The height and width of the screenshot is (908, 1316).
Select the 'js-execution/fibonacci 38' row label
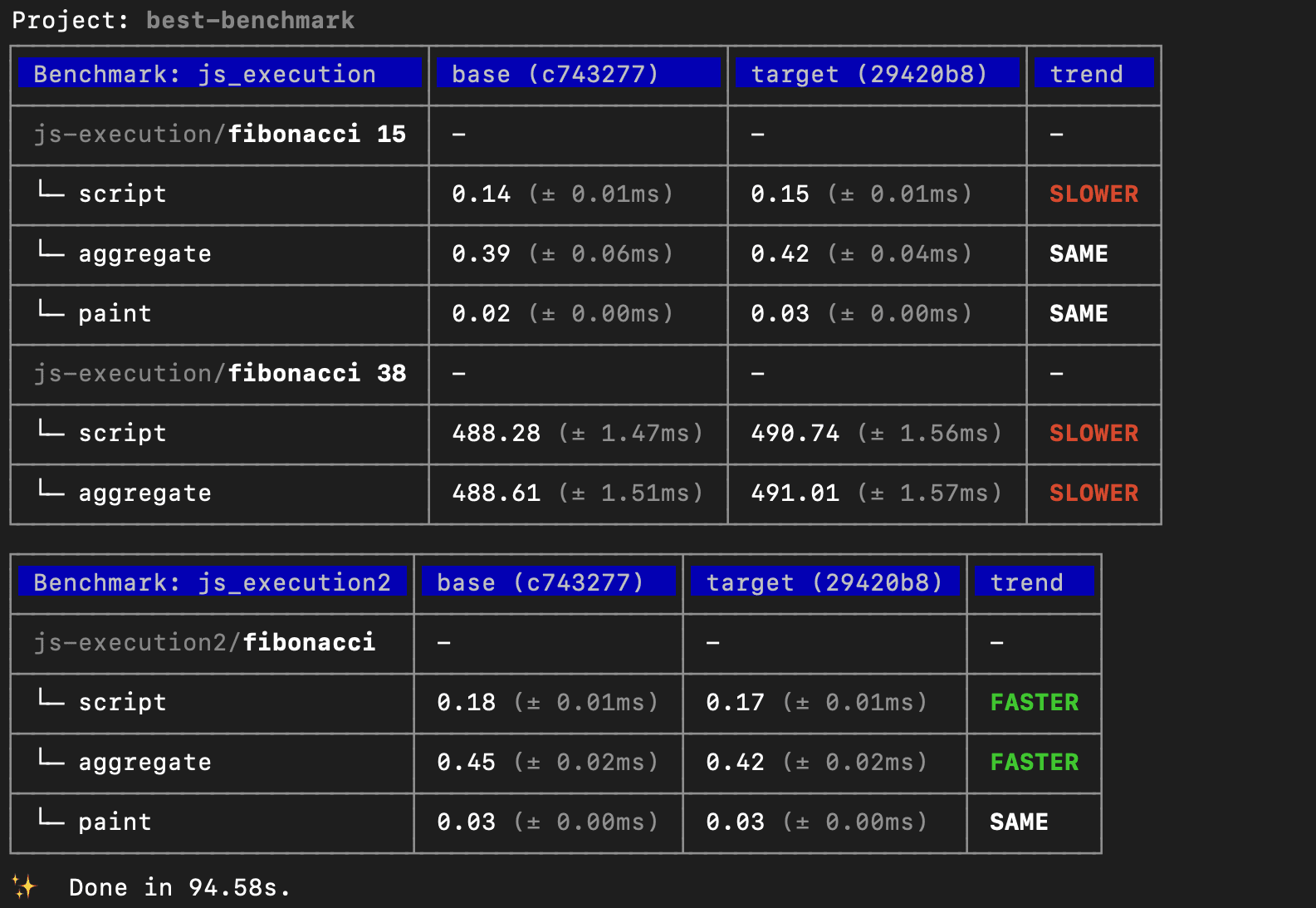pyautogui.click(x=220, y=374)
